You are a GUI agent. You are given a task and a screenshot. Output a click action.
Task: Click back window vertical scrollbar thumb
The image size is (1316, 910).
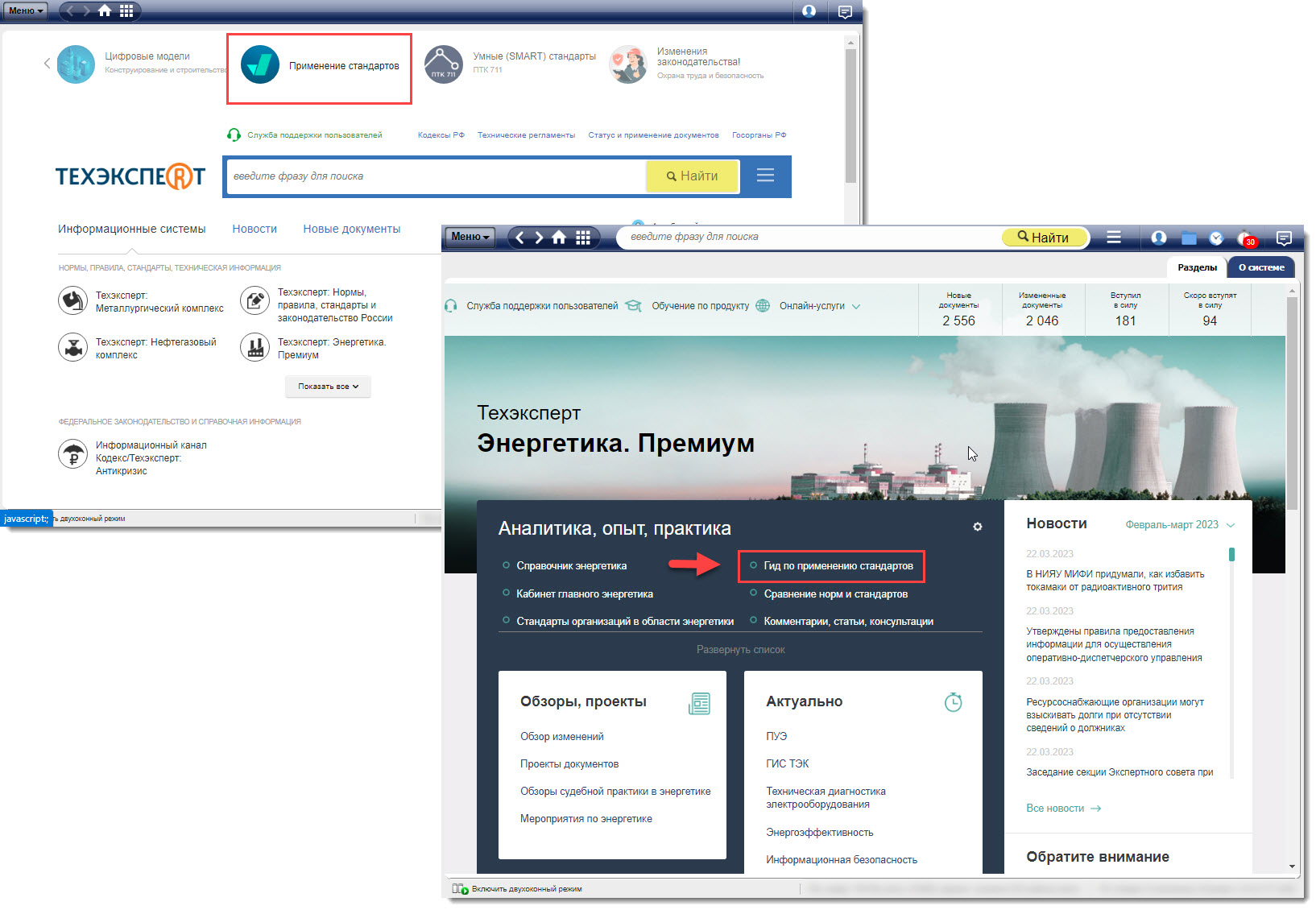coord(850,116)
